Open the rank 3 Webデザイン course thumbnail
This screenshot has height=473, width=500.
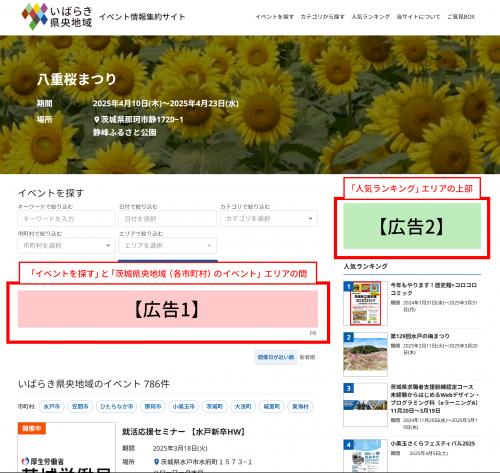(x=365, y=405)
